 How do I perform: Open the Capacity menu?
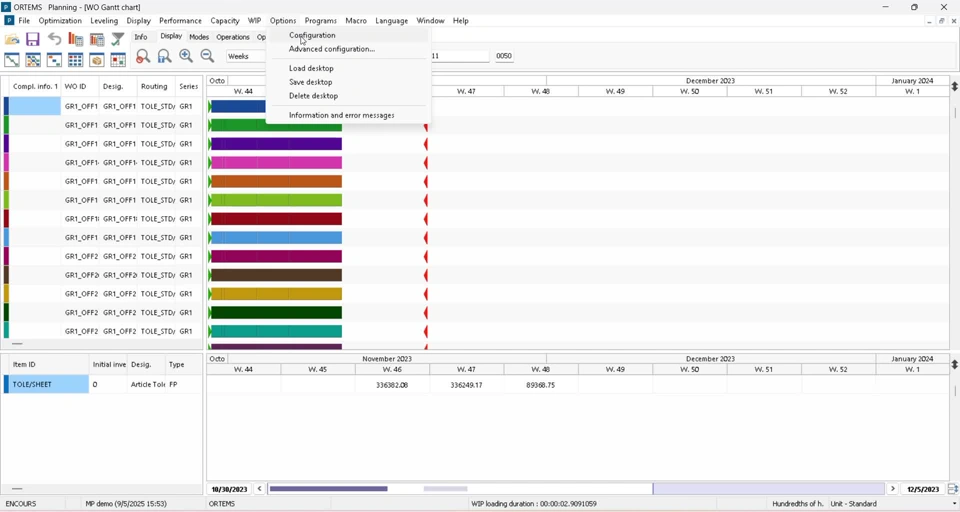[225, 21]
